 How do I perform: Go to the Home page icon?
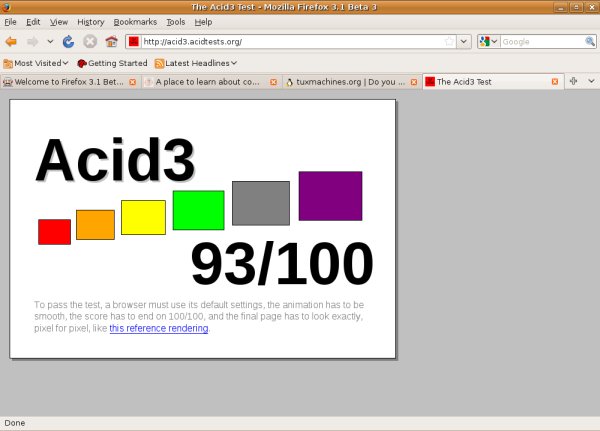(x=111, y=41)
